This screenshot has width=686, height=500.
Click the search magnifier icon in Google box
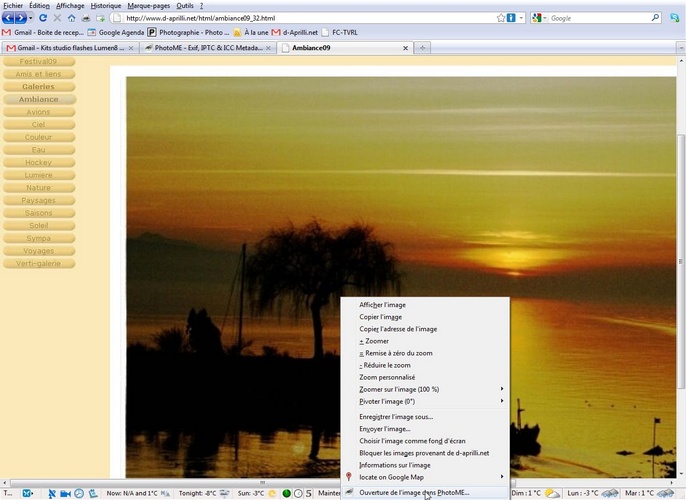(655, 18)
